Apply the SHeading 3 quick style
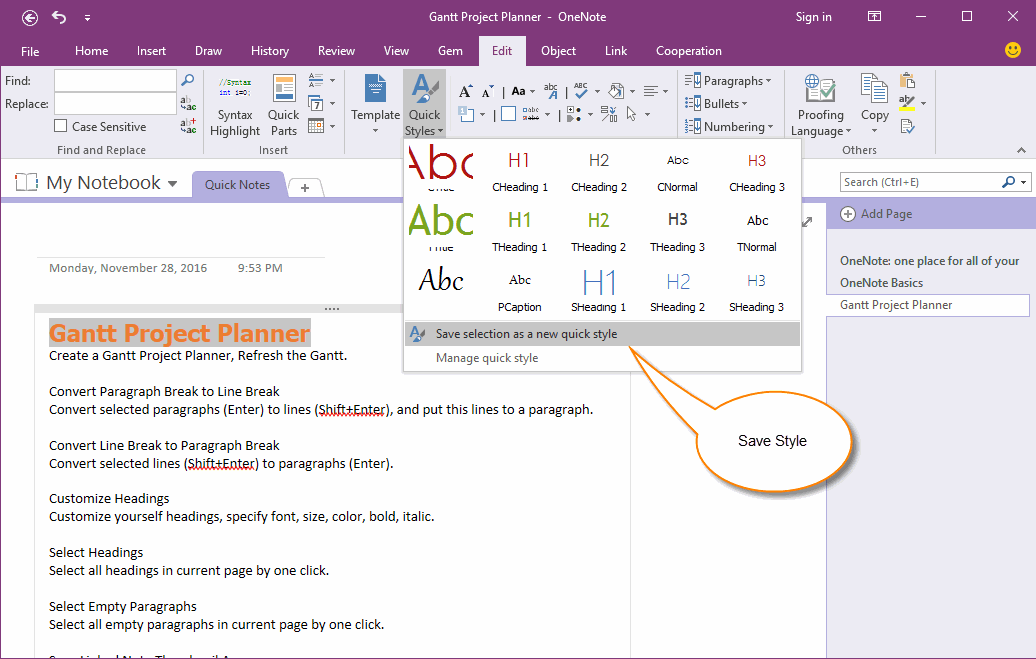This screenshot has width=1036, height=659. (757, 291)
